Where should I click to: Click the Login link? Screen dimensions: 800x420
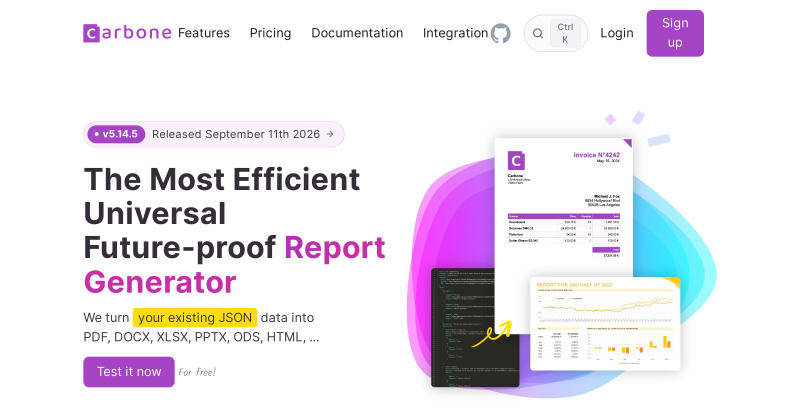[616, 33]
